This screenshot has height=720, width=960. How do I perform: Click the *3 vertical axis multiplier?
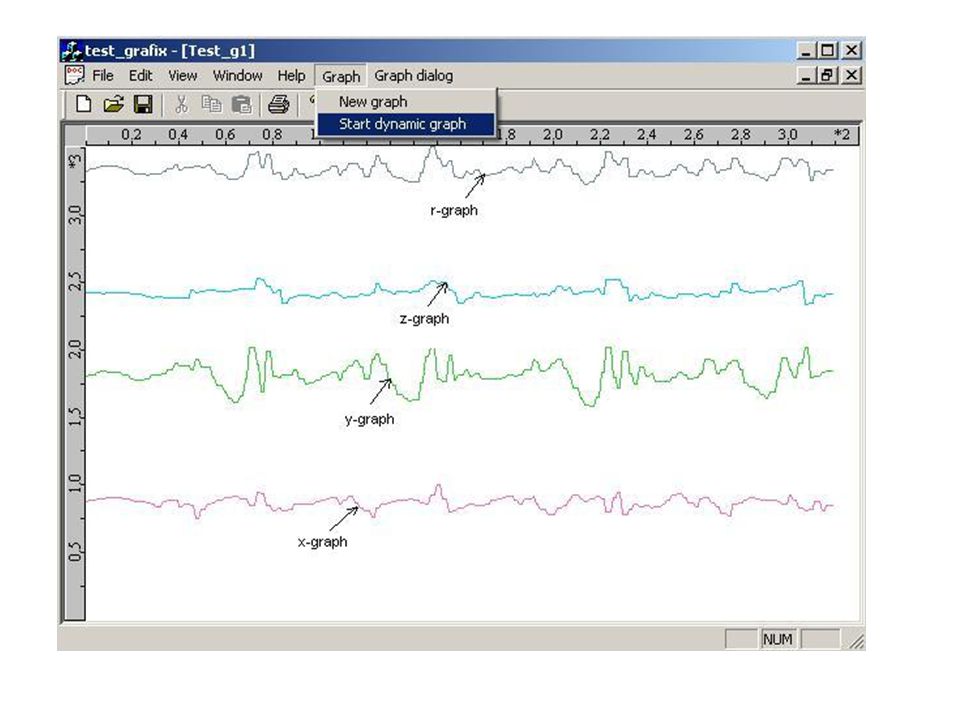pos(75,162)
